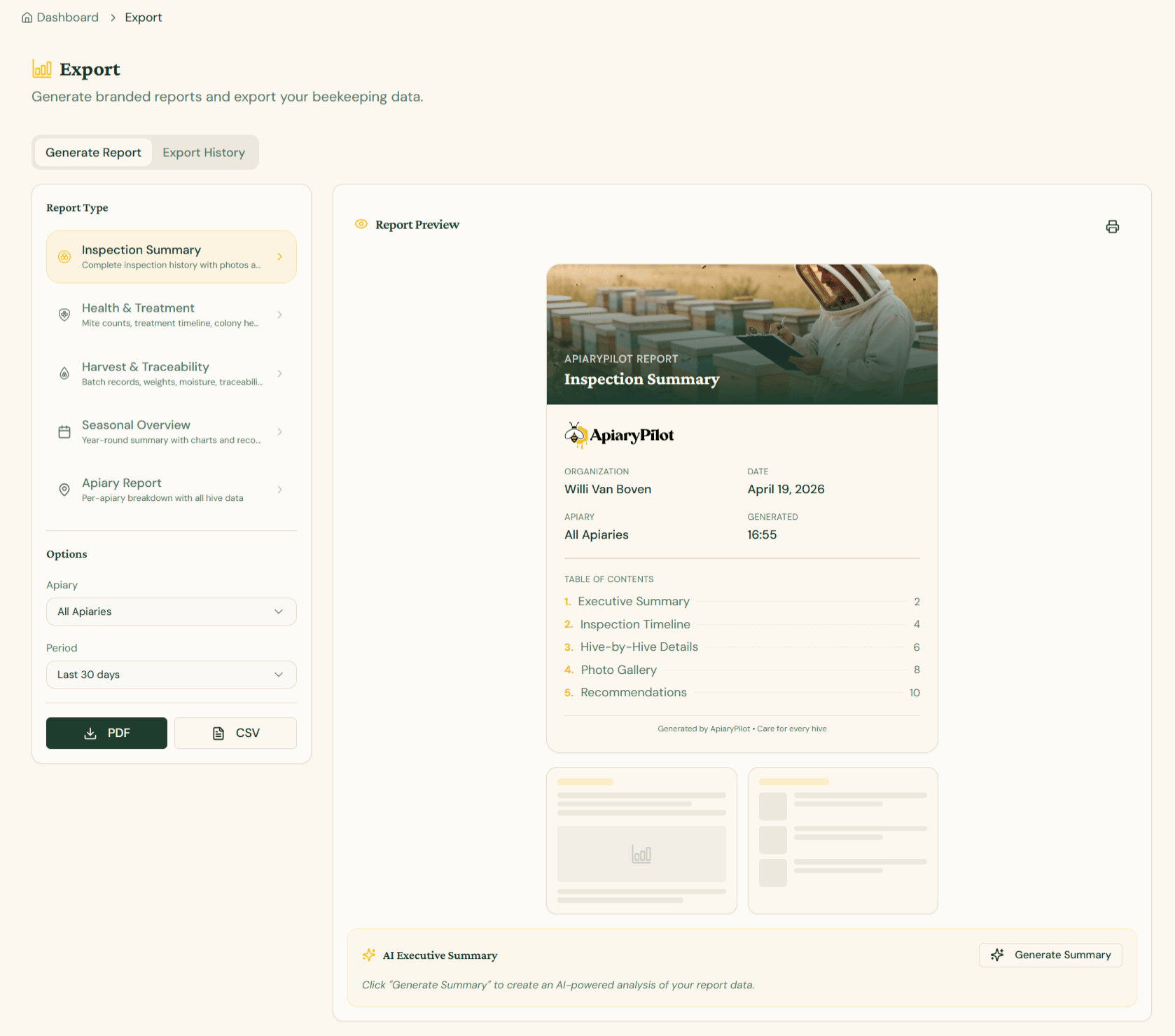Click the Report Type heading
The image size is (1175, 1036).
pyautogui.click(x=77, y=208)
